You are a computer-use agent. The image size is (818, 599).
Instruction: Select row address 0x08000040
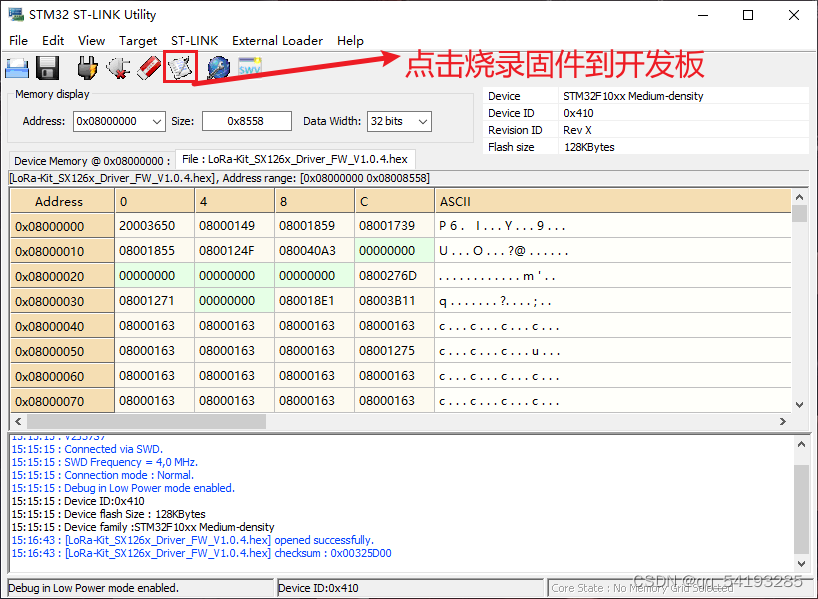62,327
